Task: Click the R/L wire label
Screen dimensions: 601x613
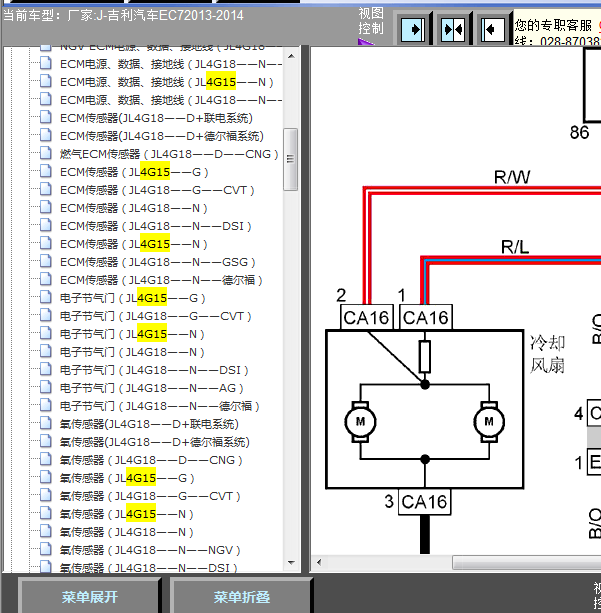Action: (515, 247)
